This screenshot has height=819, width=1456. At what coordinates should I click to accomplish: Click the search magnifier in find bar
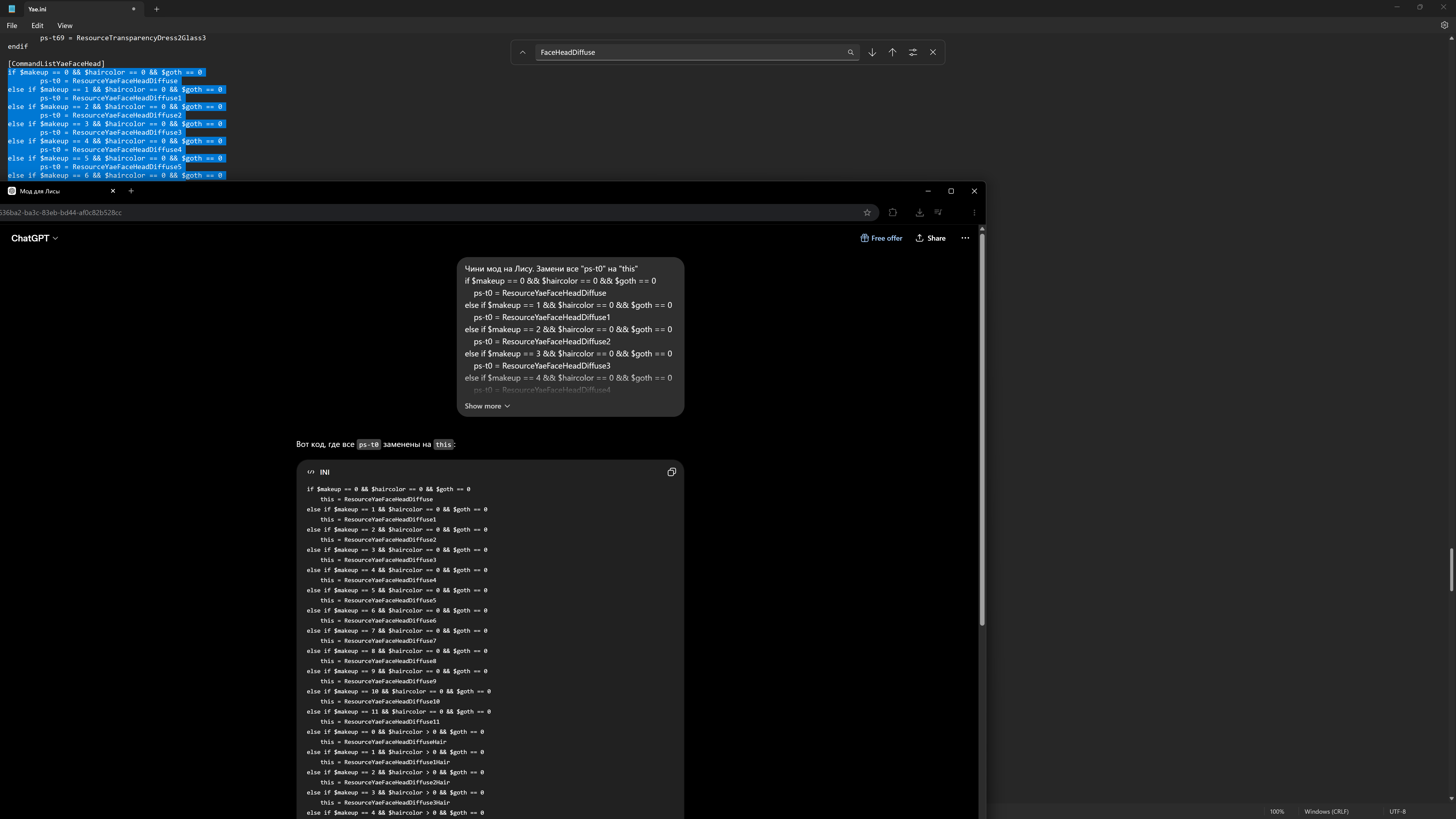coord(850,53)
